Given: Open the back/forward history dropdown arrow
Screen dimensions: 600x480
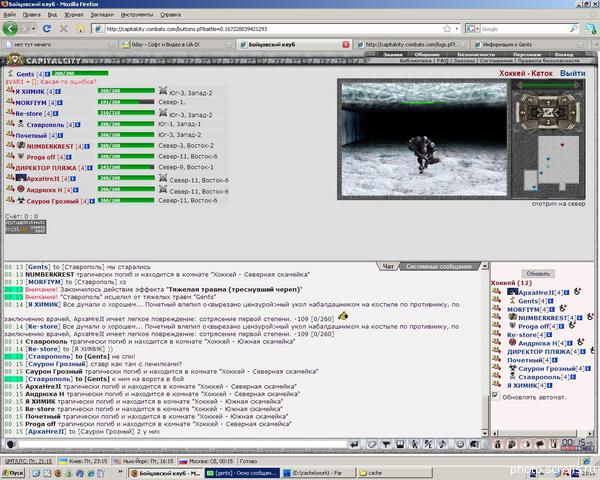Looking at the screenshot, I should point(34,29).
